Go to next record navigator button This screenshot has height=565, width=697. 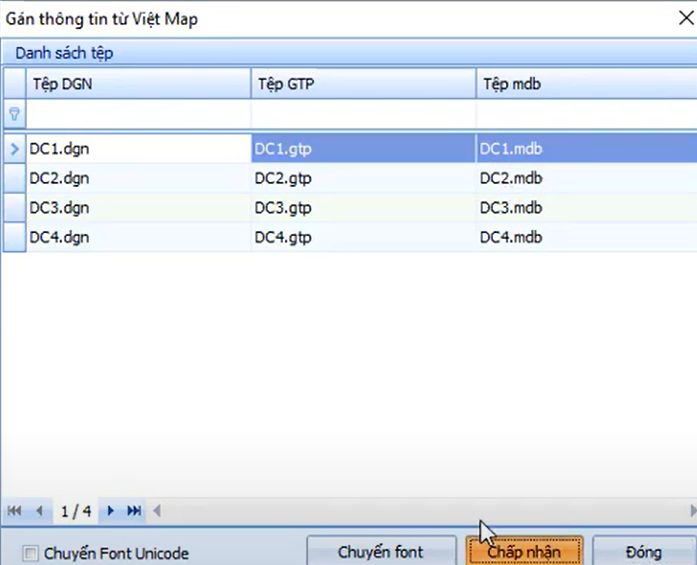110,511
